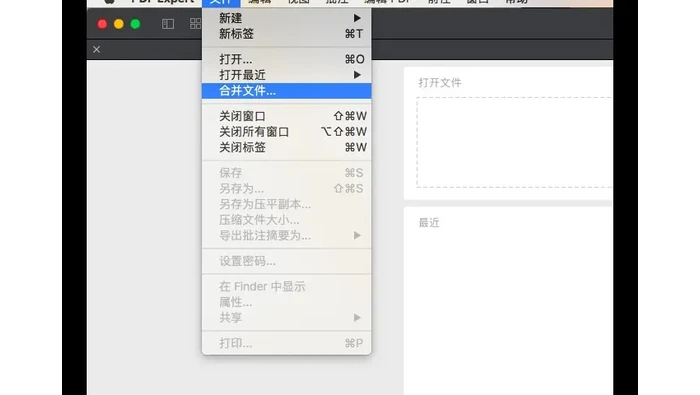Click the red close window button
This screenshot has height=395, width=700.
click(x=102, y=24)
